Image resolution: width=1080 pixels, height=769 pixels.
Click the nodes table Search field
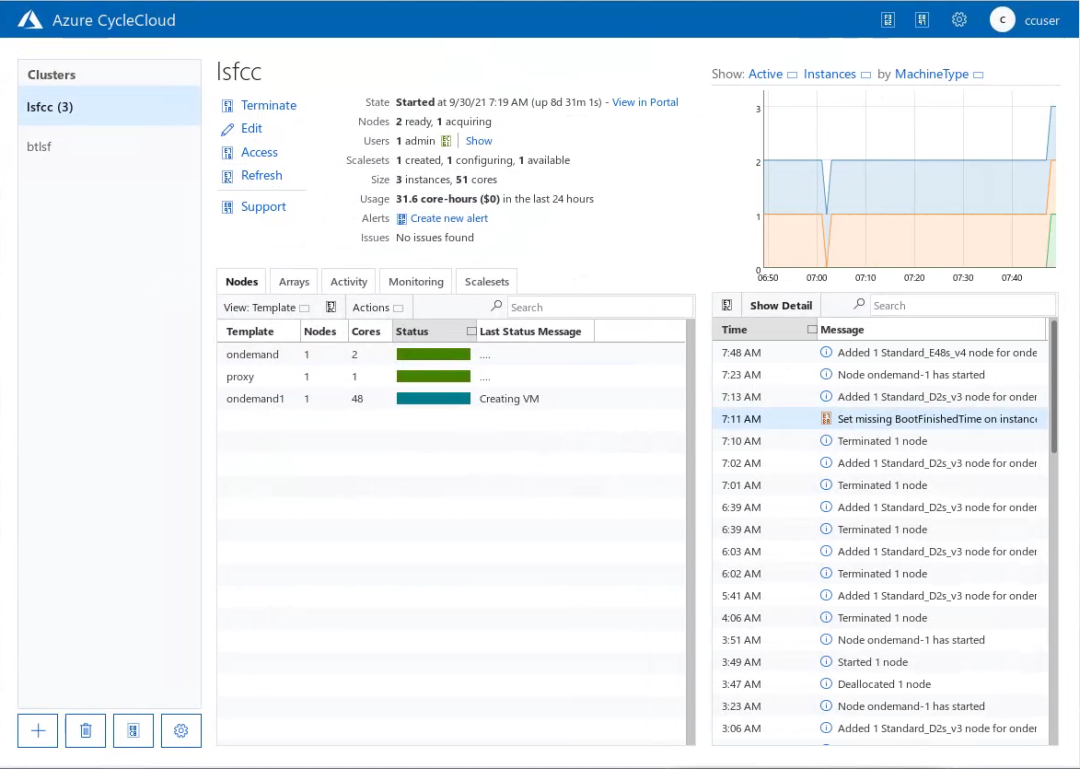coord(599,307)
